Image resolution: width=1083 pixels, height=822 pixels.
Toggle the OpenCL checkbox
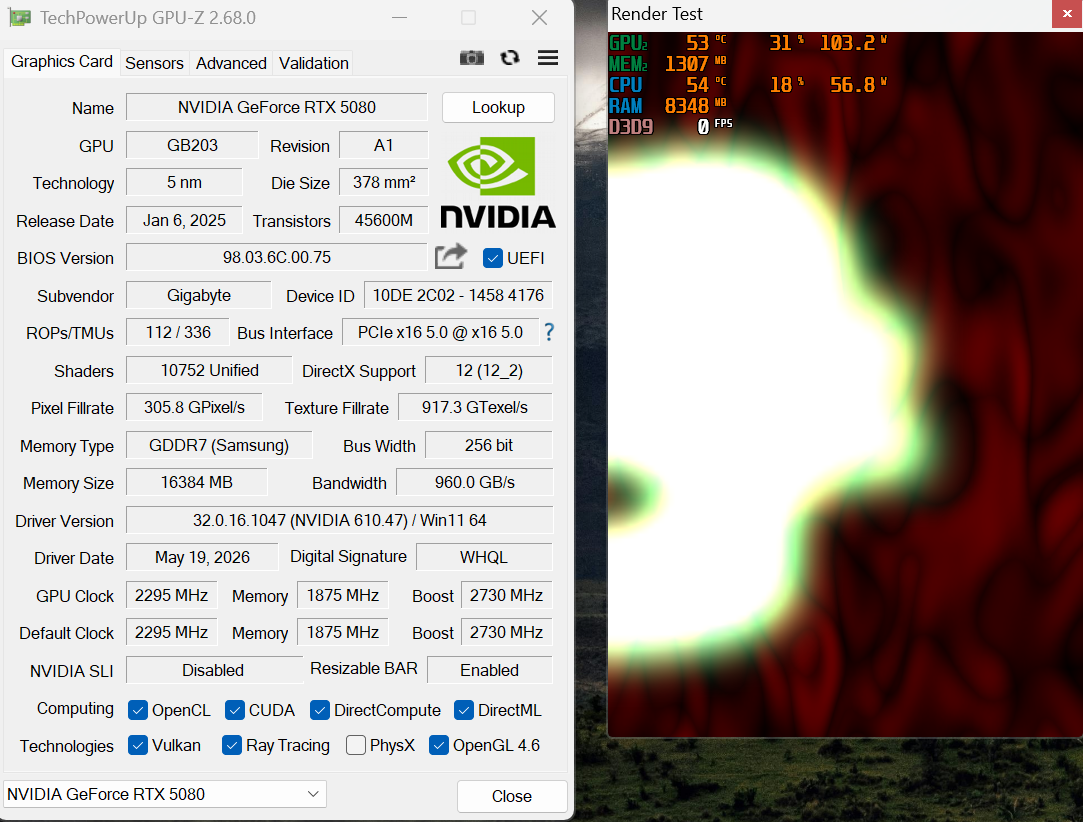[x=138, y=710]
